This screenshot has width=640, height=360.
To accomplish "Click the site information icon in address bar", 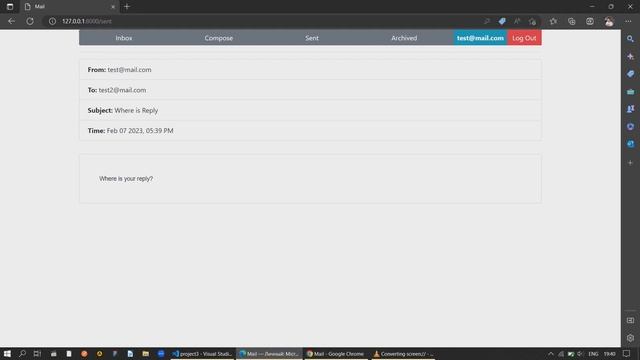I will click(52, 21).
